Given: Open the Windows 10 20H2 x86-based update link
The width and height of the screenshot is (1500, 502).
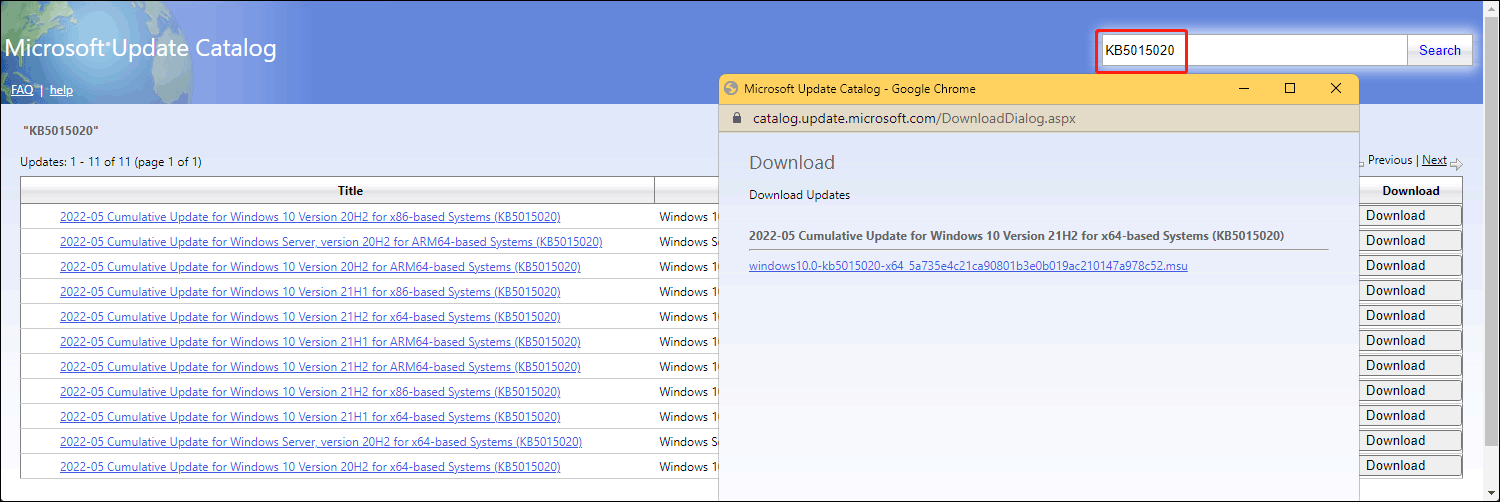Looking at the screenshot, I should tap(310, 217).
